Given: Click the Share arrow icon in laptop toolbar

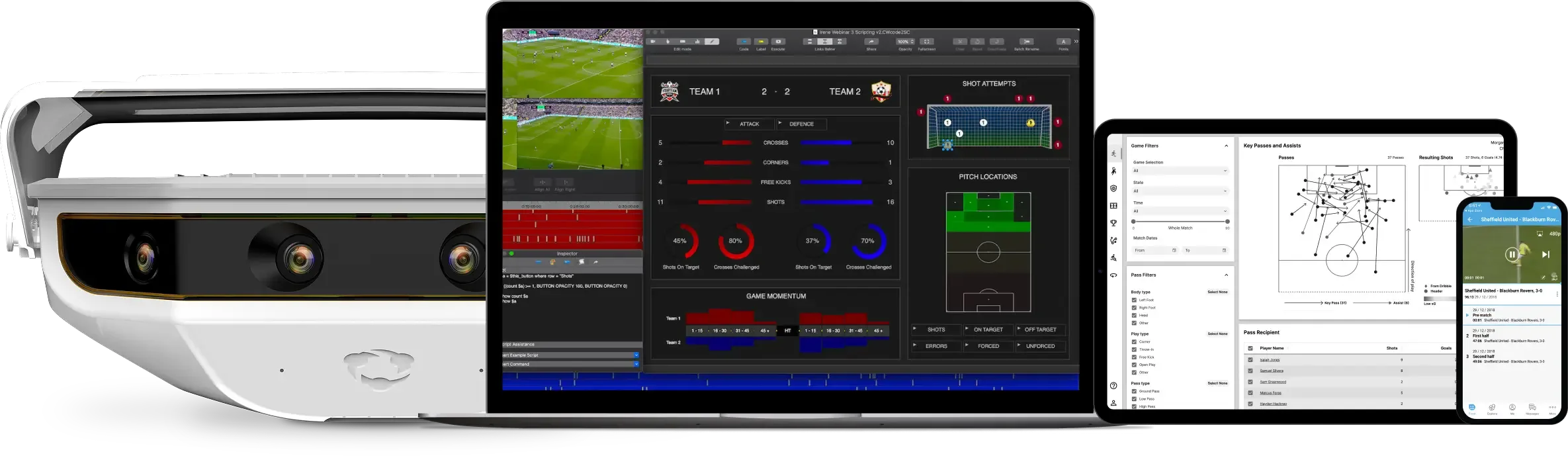Looking at the screenshot, I should [x=871, y=41].
